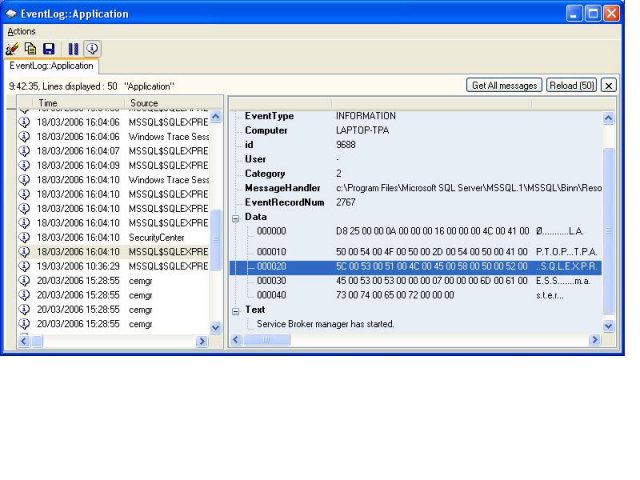The width and height of the screenshot is (640, 480).
Task: Toggle the info details toolbar button
Action: 92,49
